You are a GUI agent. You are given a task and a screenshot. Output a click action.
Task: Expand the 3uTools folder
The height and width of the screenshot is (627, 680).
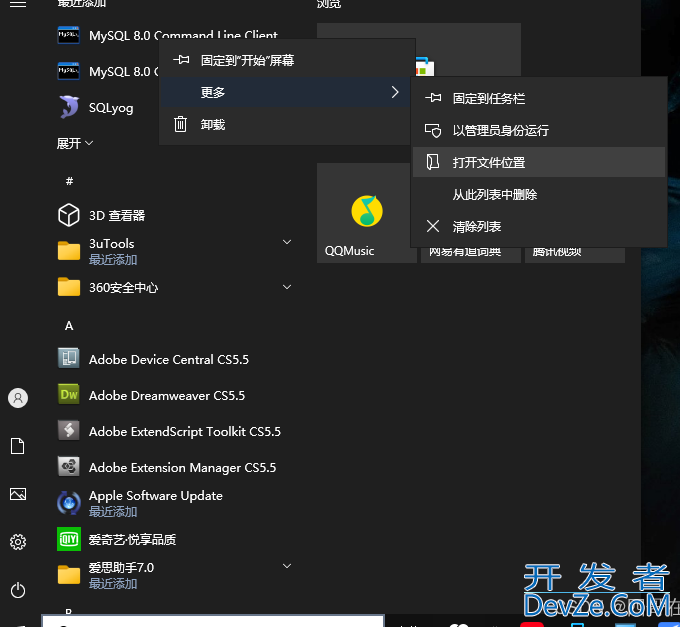tap(286, 243)
